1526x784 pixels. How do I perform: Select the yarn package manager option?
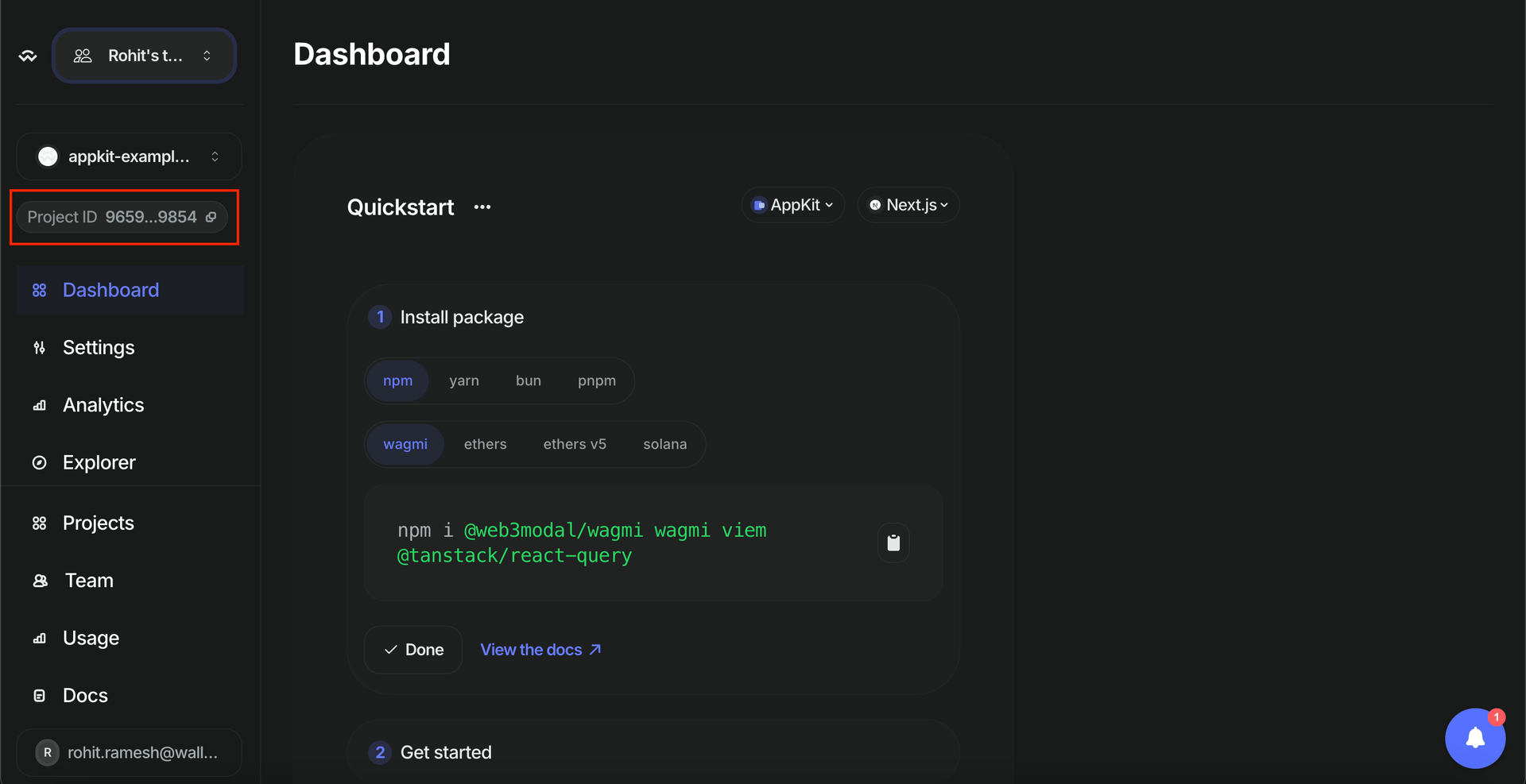(x=464, y=380)
